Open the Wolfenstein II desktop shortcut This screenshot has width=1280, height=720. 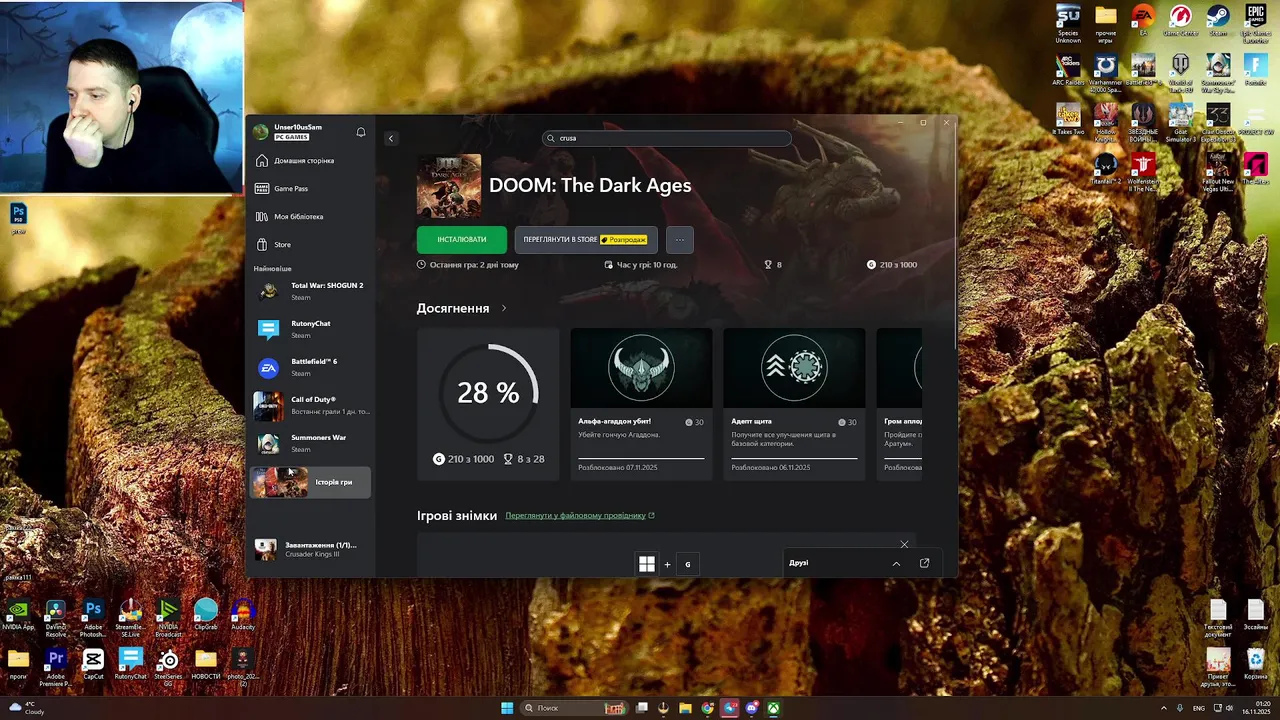point(1143,172)
